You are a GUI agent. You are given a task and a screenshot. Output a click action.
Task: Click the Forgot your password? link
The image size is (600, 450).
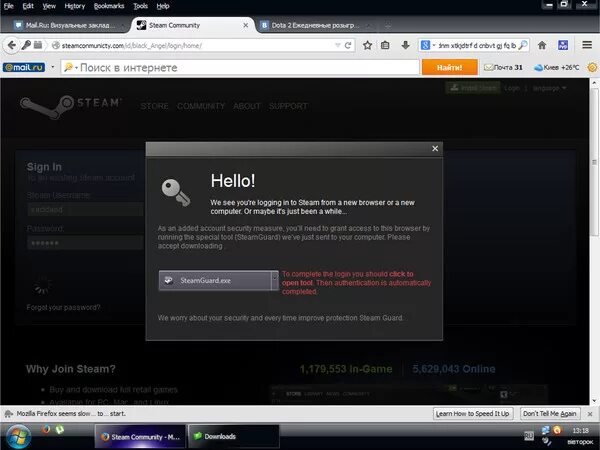click(x=64, y=307)
